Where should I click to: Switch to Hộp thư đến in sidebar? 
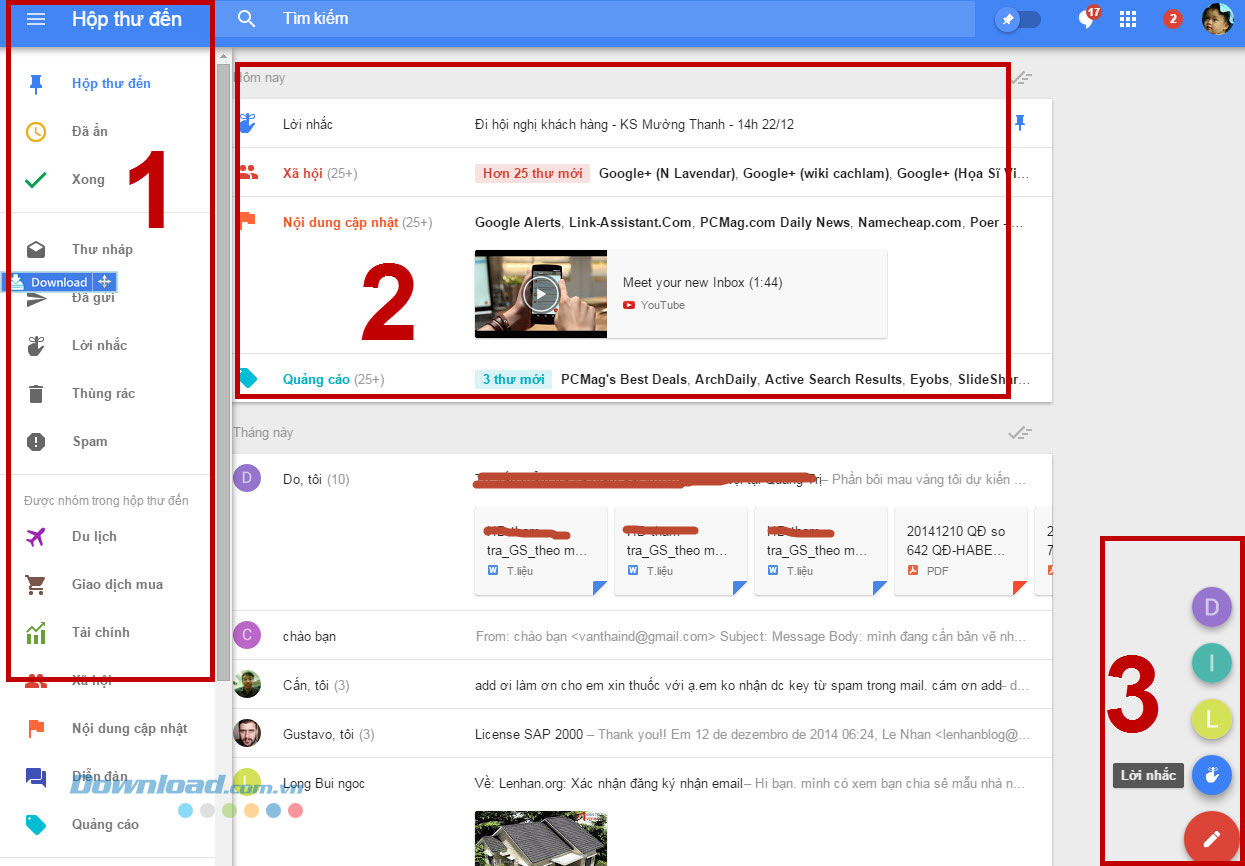tap(111, 83)
